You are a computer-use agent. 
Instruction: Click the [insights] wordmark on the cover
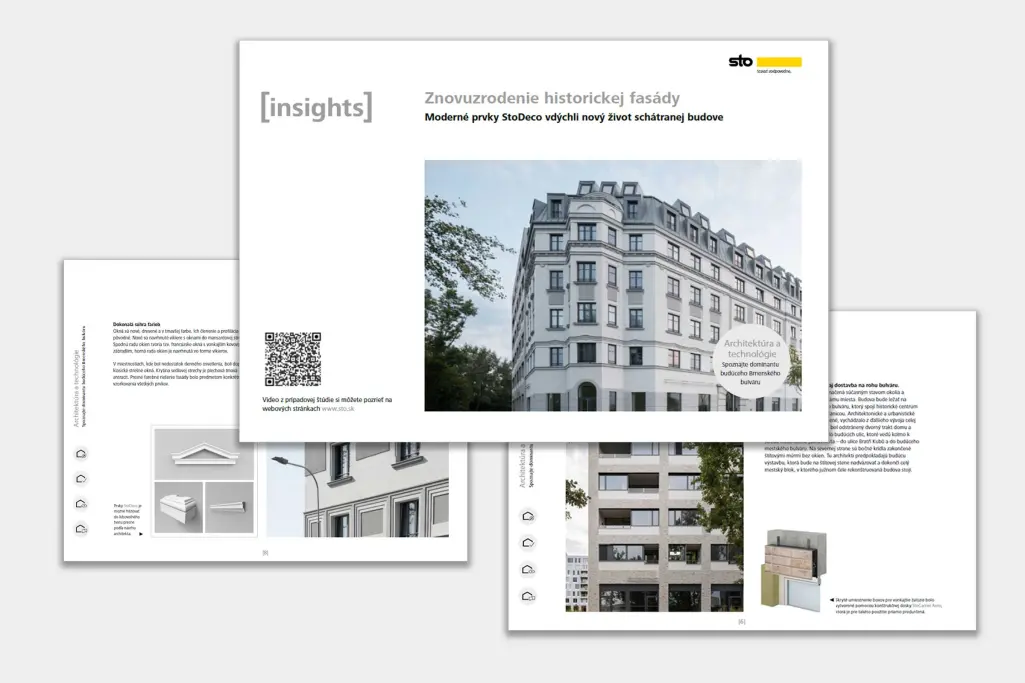(316, 106)
